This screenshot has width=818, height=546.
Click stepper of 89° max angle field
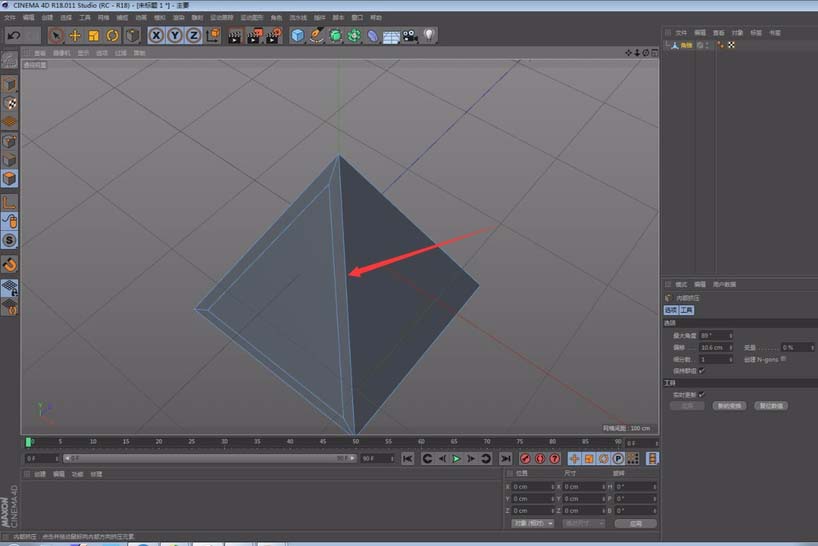(x=731, y=335)
